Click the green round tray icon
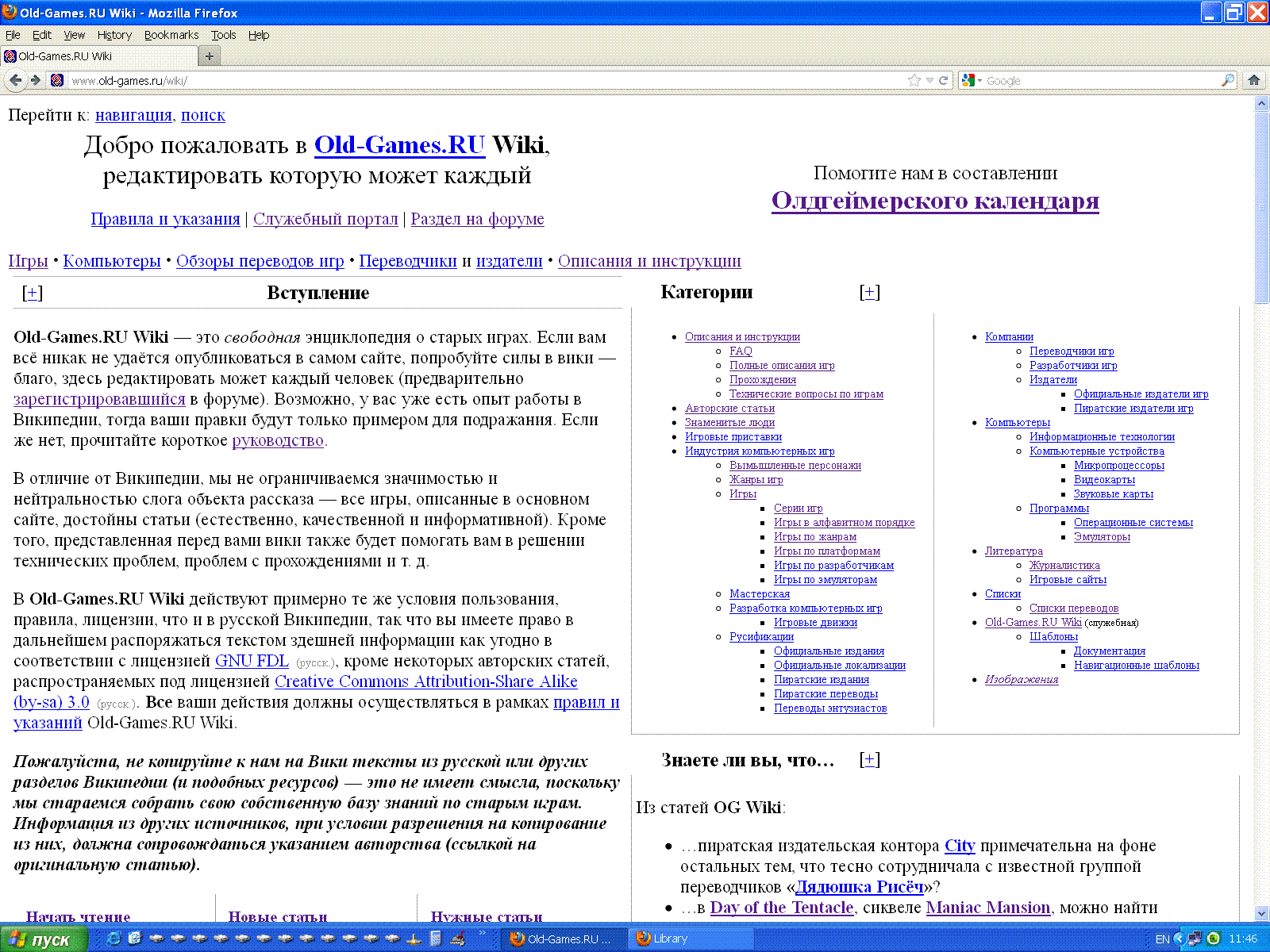The image size is (1270, 952). point(1214,939)
